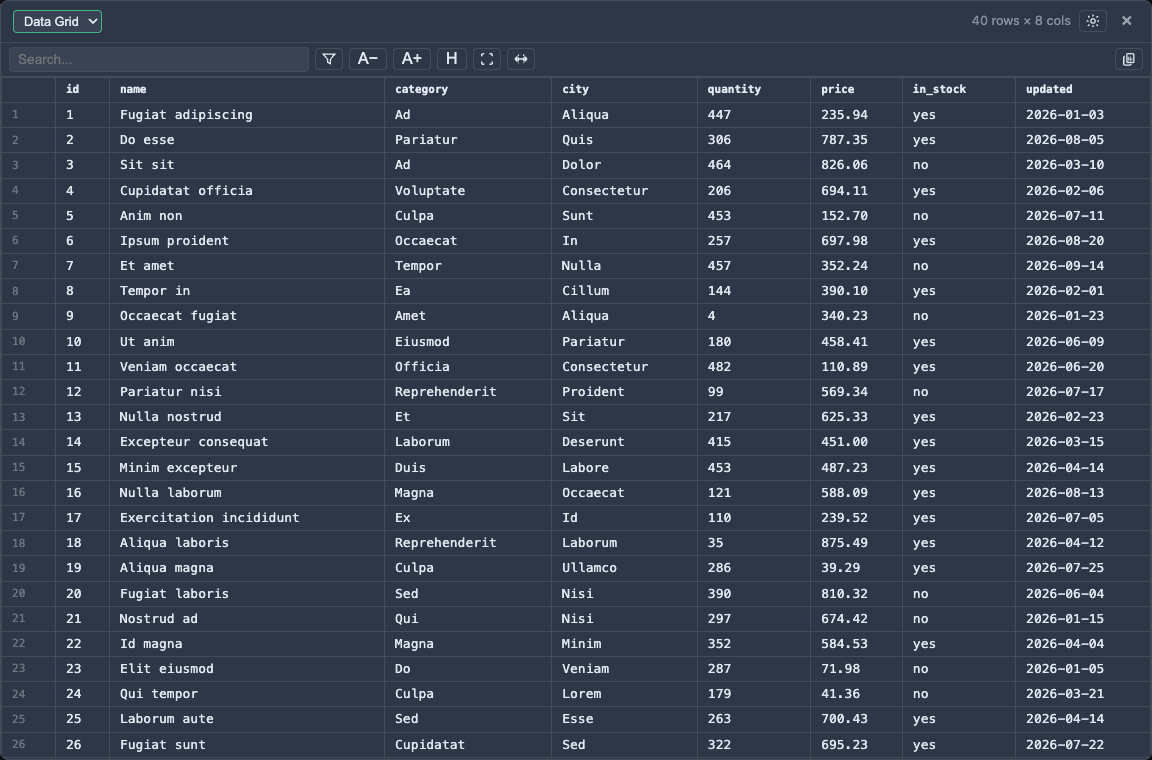
Task: Open the filter funnel icon
Action: click(x=328, y=59)
